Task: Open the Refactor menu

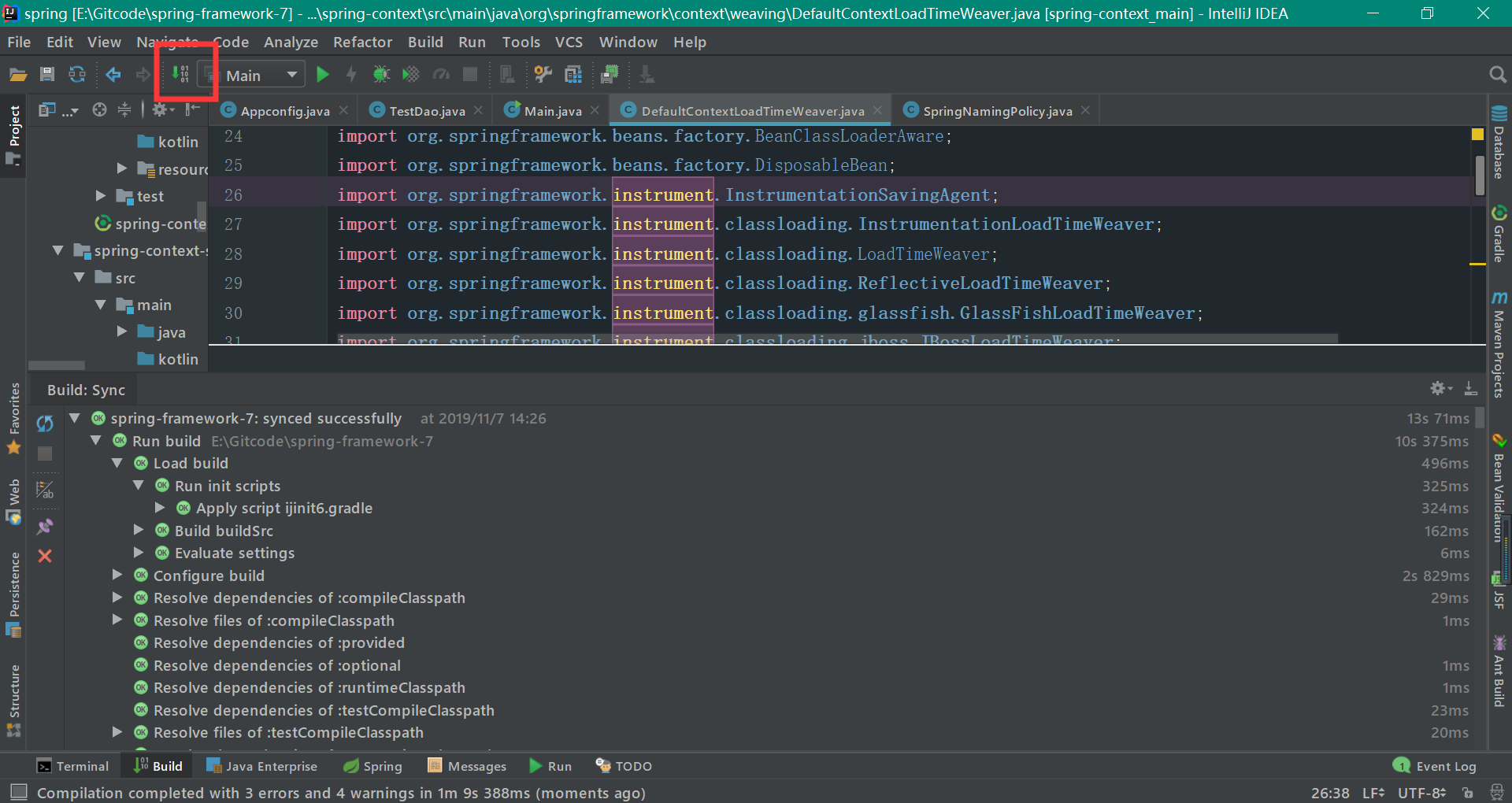Action: click(362, 42)
